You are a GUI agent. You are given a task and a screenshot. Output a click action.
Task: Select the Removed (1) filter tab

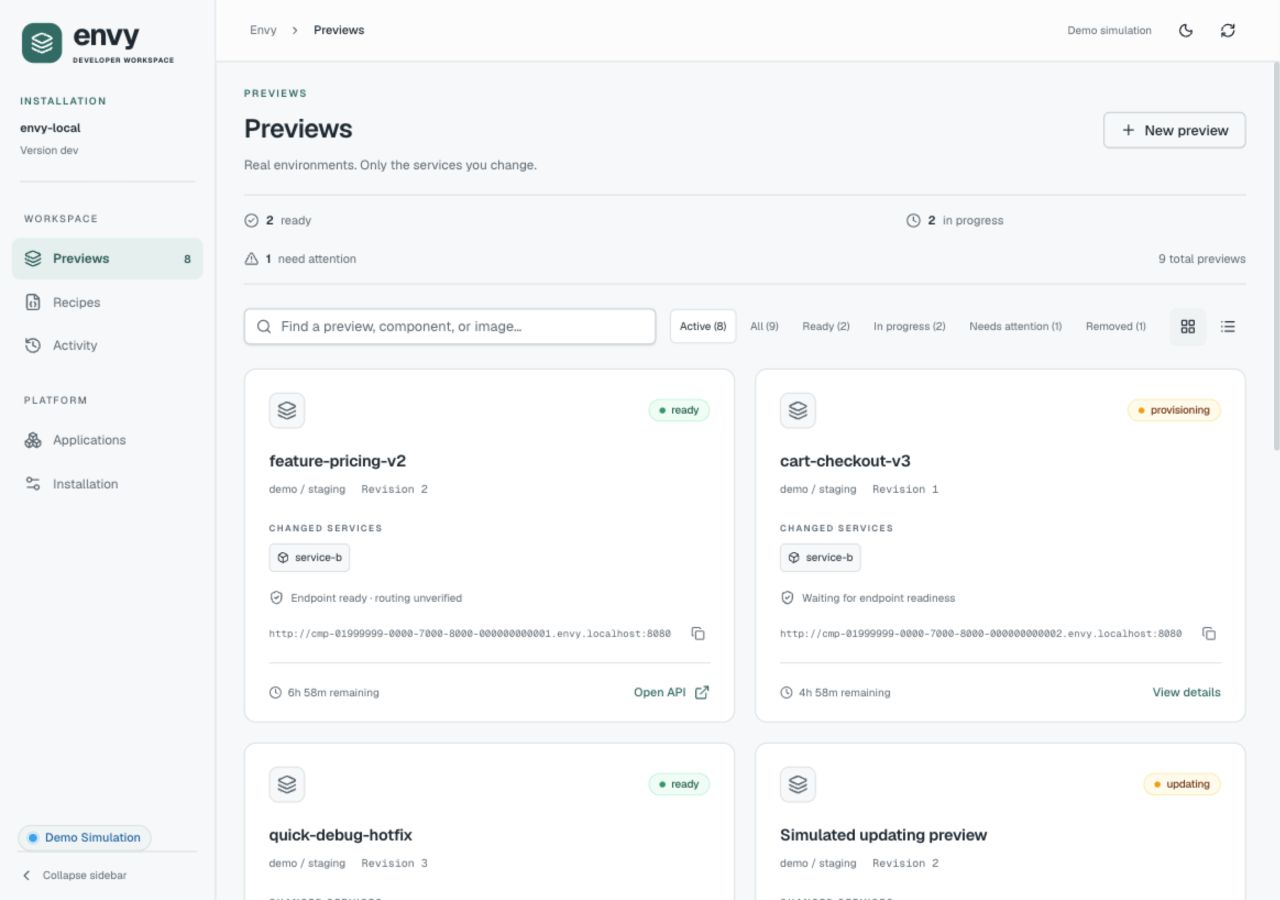(x=1116, y=326)
